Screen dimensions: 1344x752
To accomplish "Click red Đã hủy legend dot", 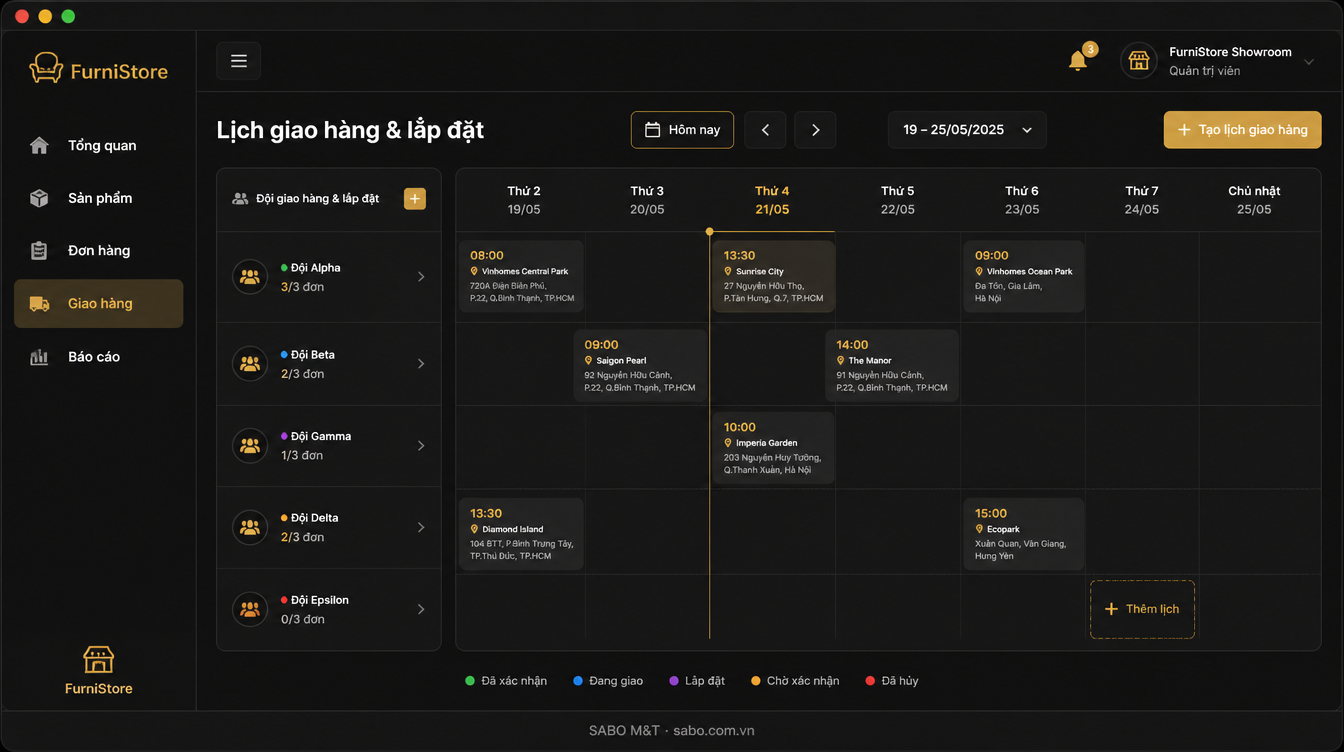I will pos(870,681).
